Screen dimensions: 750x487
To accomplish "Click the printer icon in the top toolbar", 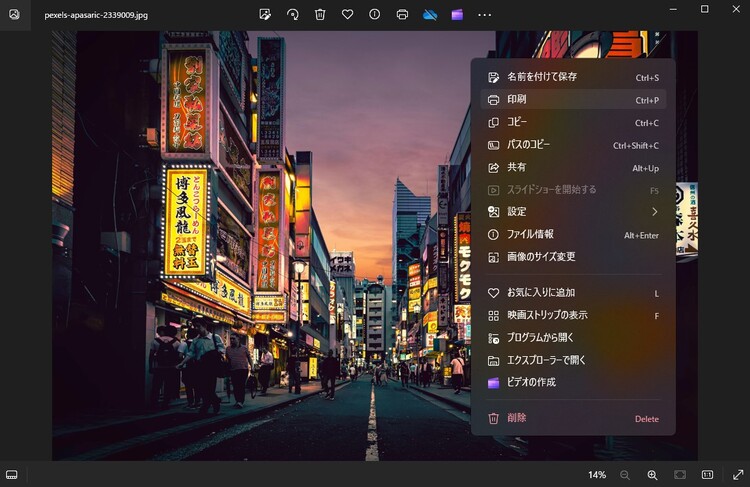I will click(402, 14).
